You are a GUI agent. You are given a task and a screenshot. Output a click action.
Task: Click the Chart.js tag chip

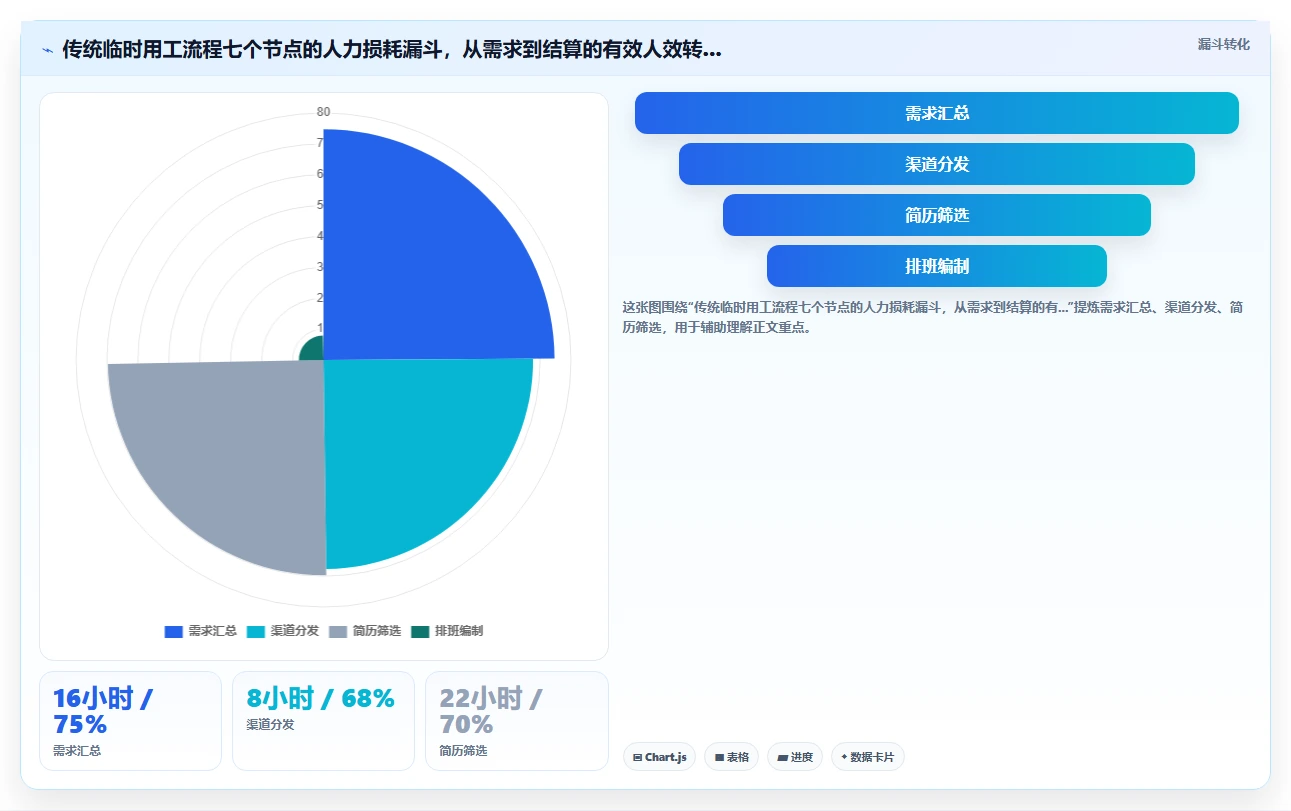(x=660, y=757)
